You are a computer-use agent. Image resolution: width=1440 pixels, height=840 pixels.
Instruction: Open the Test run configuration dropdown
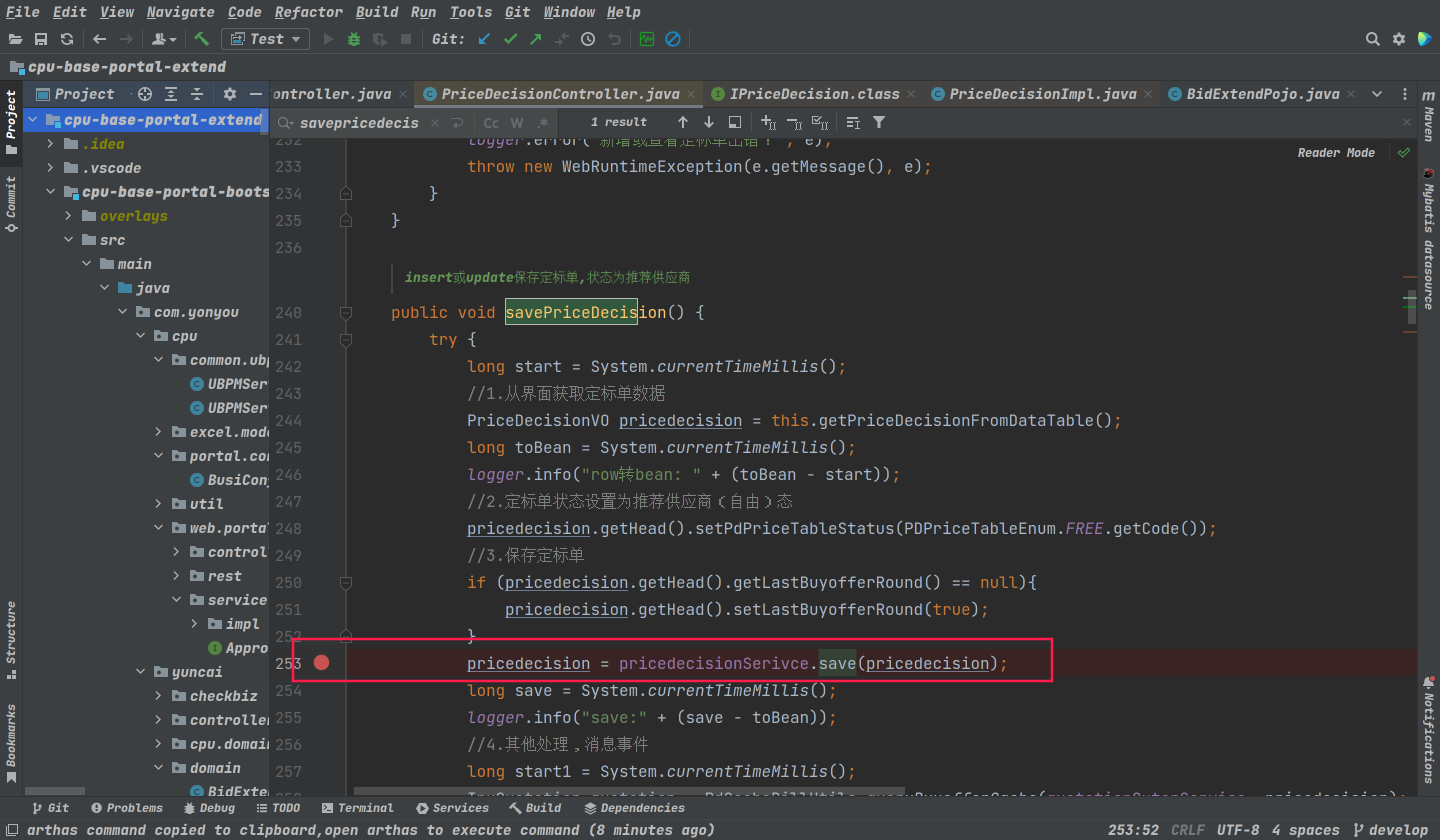pyautogui.click(x=265, y=39)
